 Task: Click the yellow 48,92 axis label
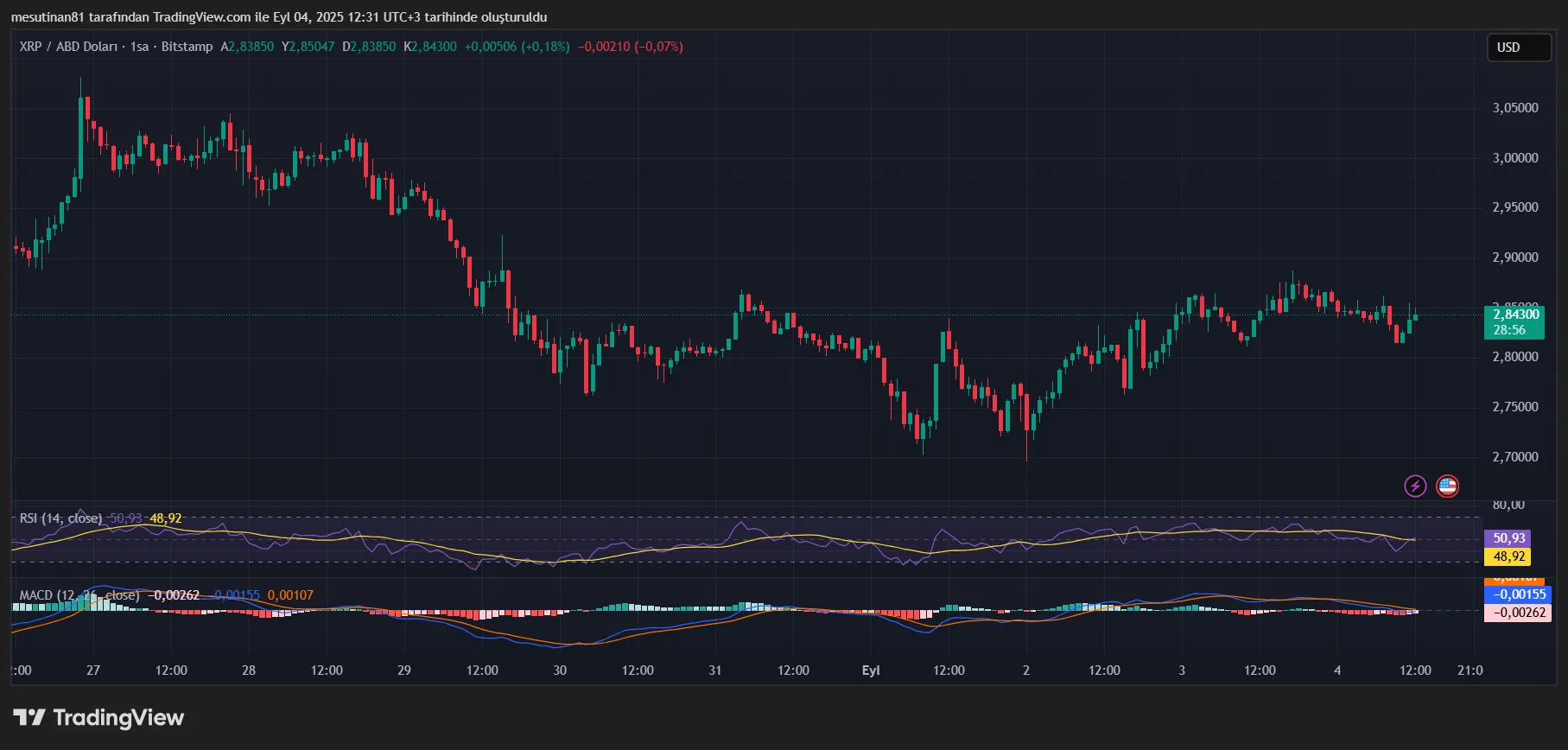(1508, 557)
